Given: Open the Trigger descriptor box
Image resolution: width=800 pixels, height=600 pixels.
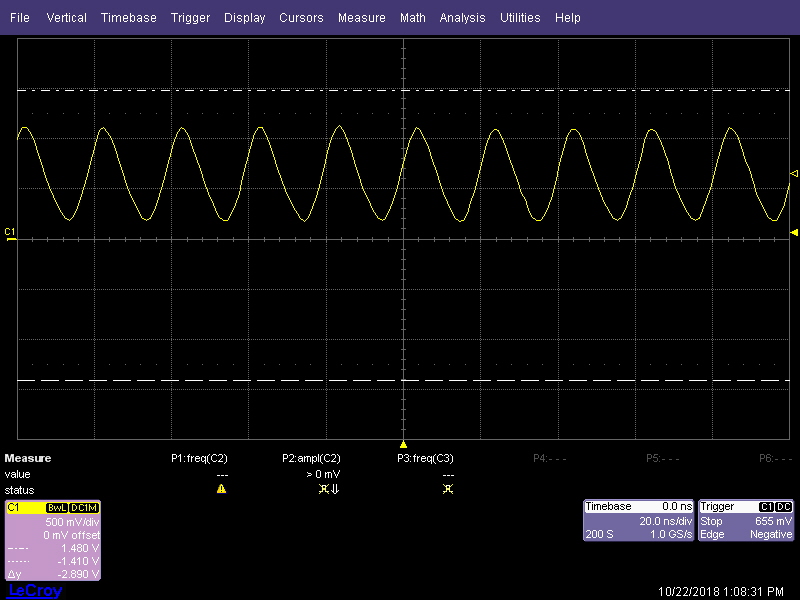Looking at the screenshot, I should click(x=746, y=520).
